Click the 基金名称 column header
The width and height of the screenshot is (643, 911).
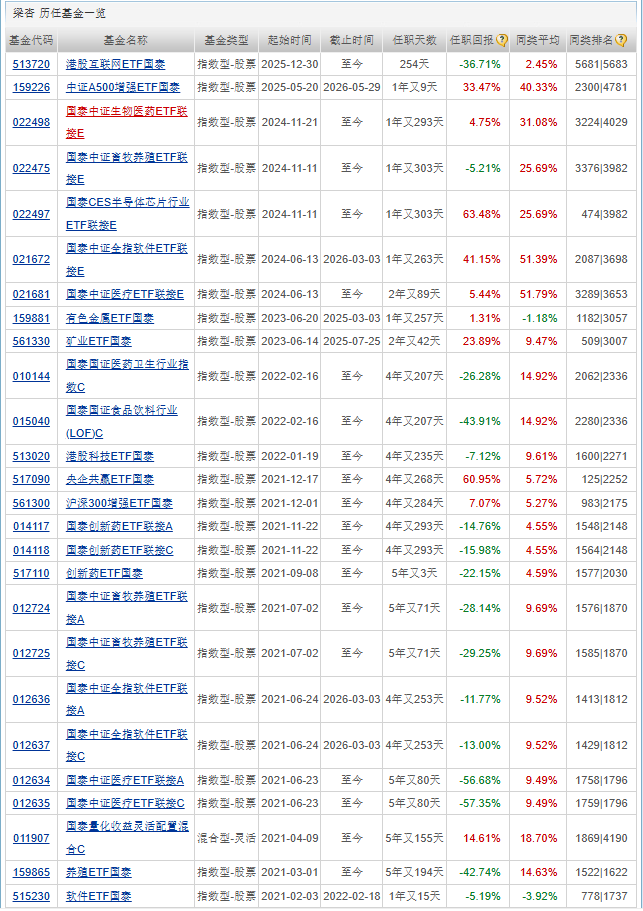(126, 40)
